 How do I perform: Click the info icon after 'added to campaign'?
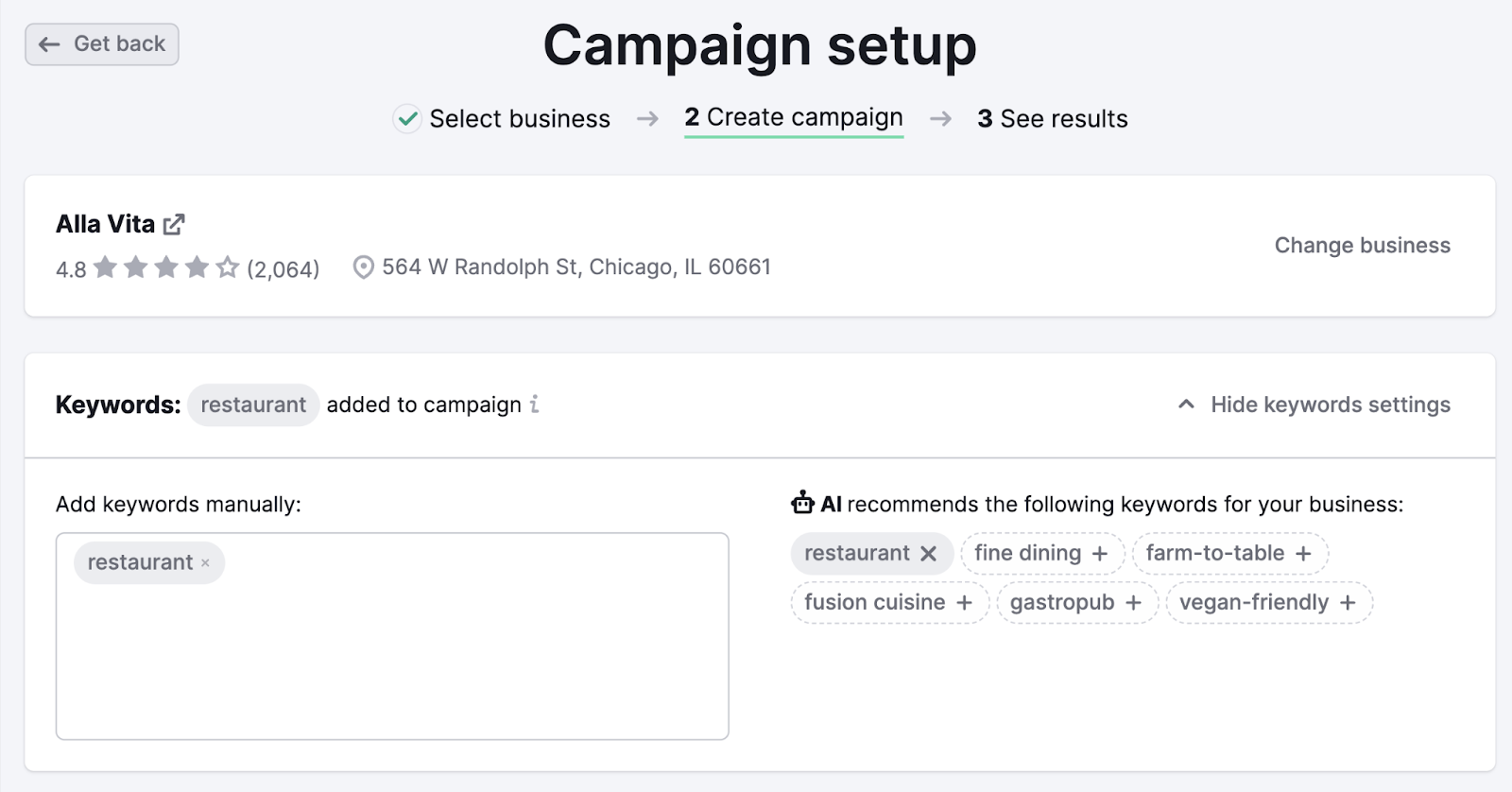[536, 405]
